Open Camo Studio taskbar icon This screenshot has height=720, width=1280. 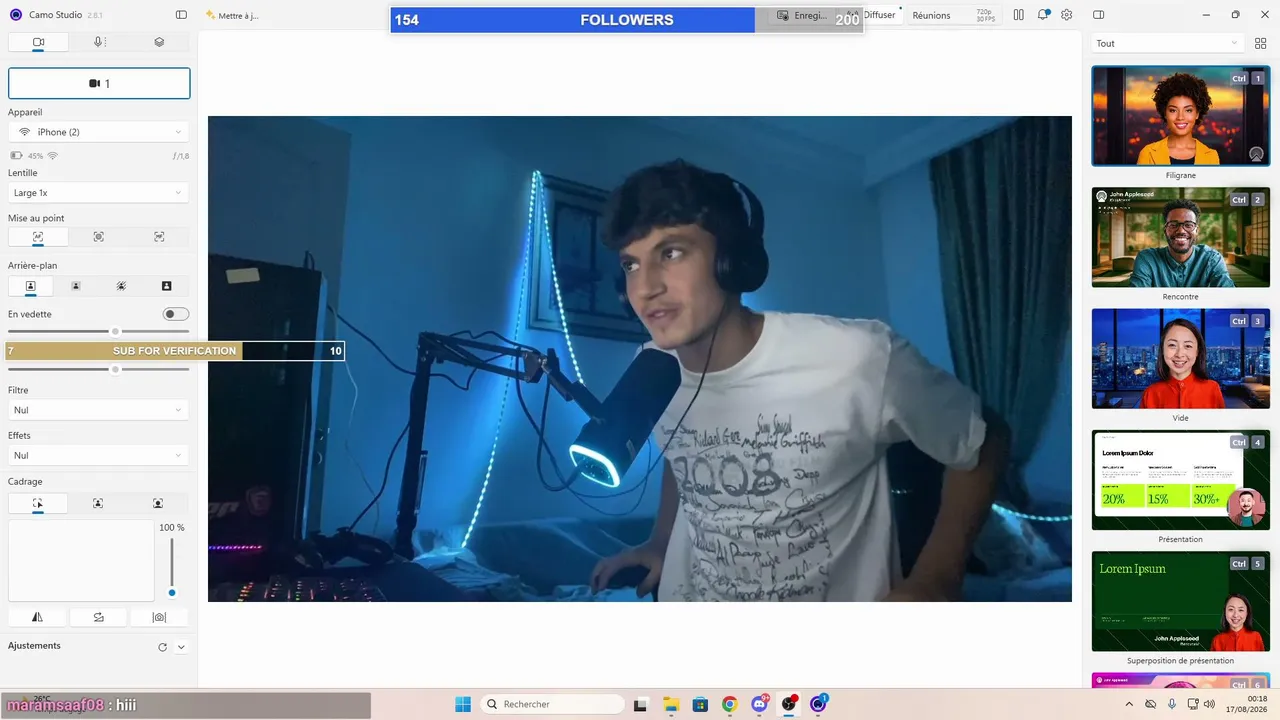click(x=819, y=704)
